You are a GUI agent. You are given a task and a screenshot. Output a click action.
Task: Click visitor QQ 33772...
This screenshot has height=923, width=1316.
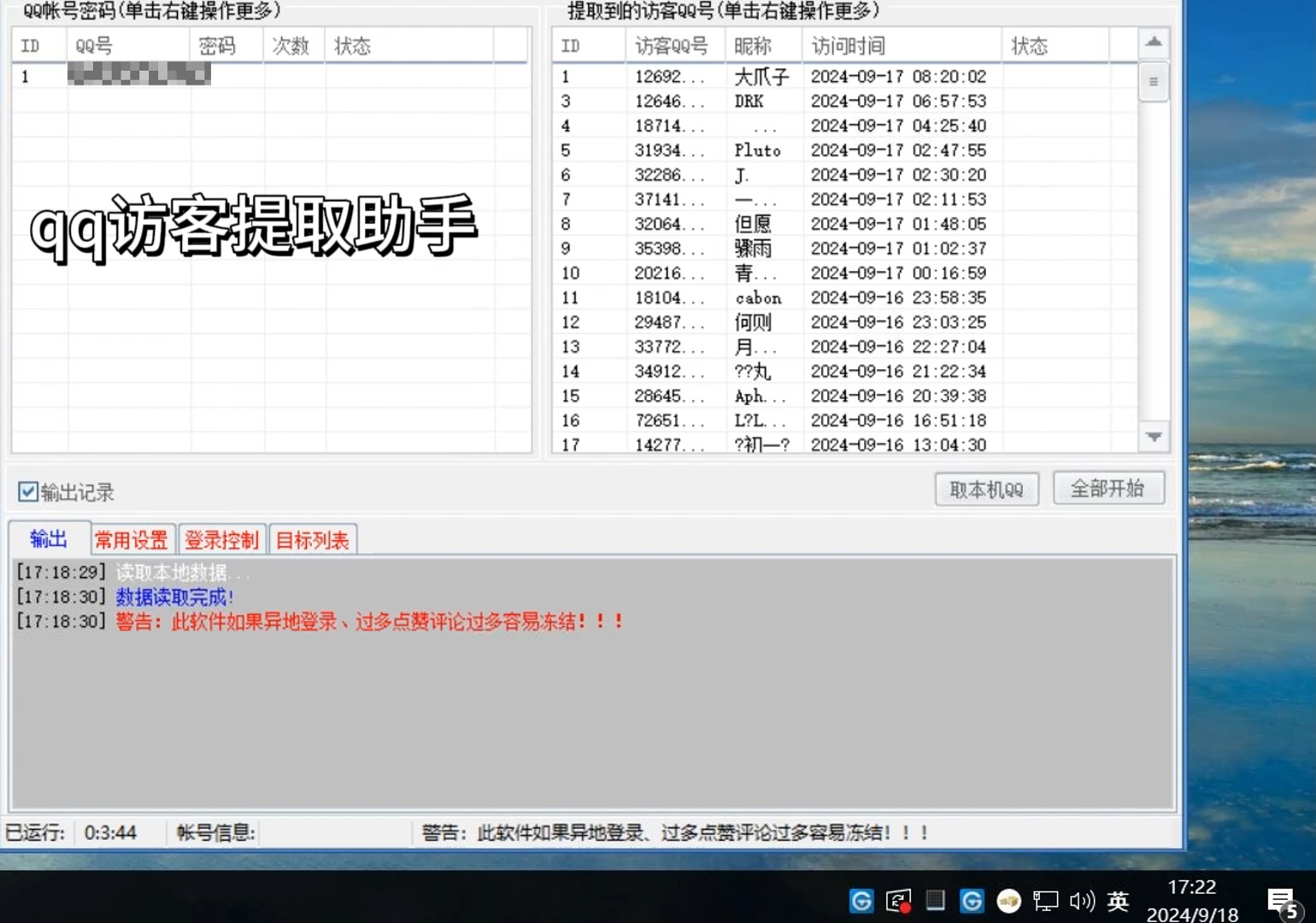pyautogui.click(x=670, y=347)
